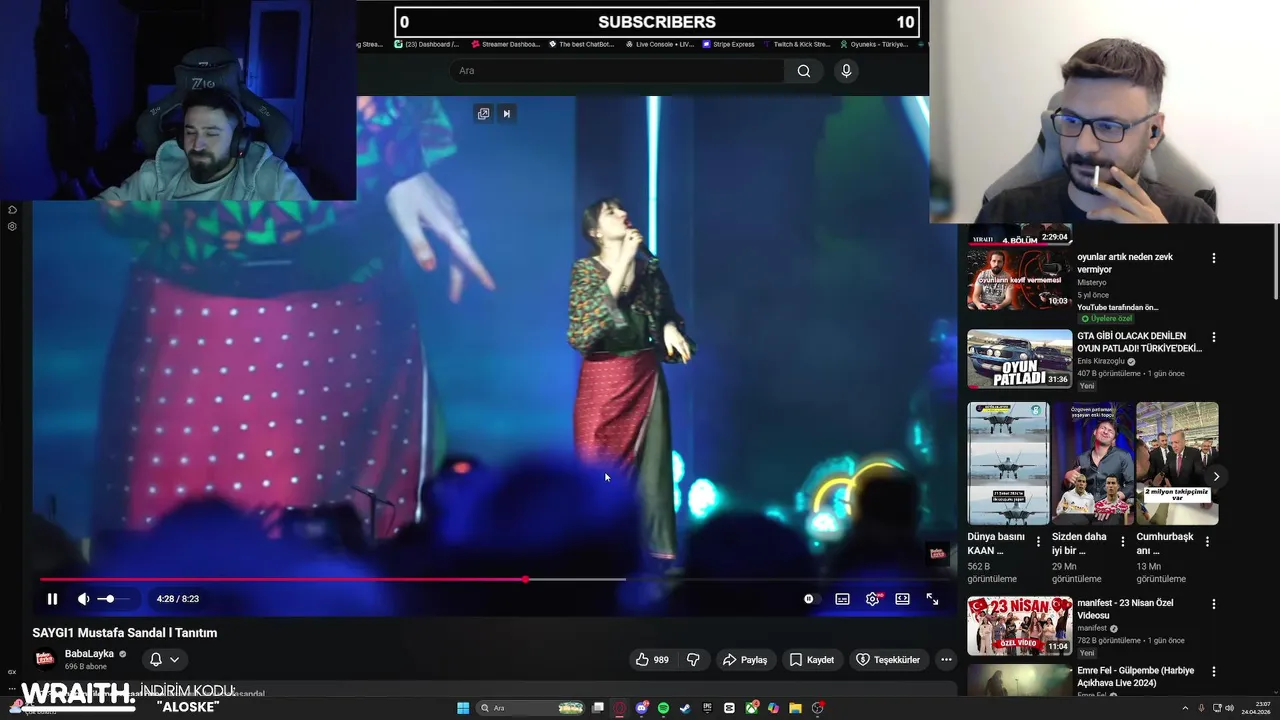Open the 'Twitch & Kick Stre...' bookmark
Image resolution: width=1280 pixels, height=720 pixels.
[x=798, y=44]
